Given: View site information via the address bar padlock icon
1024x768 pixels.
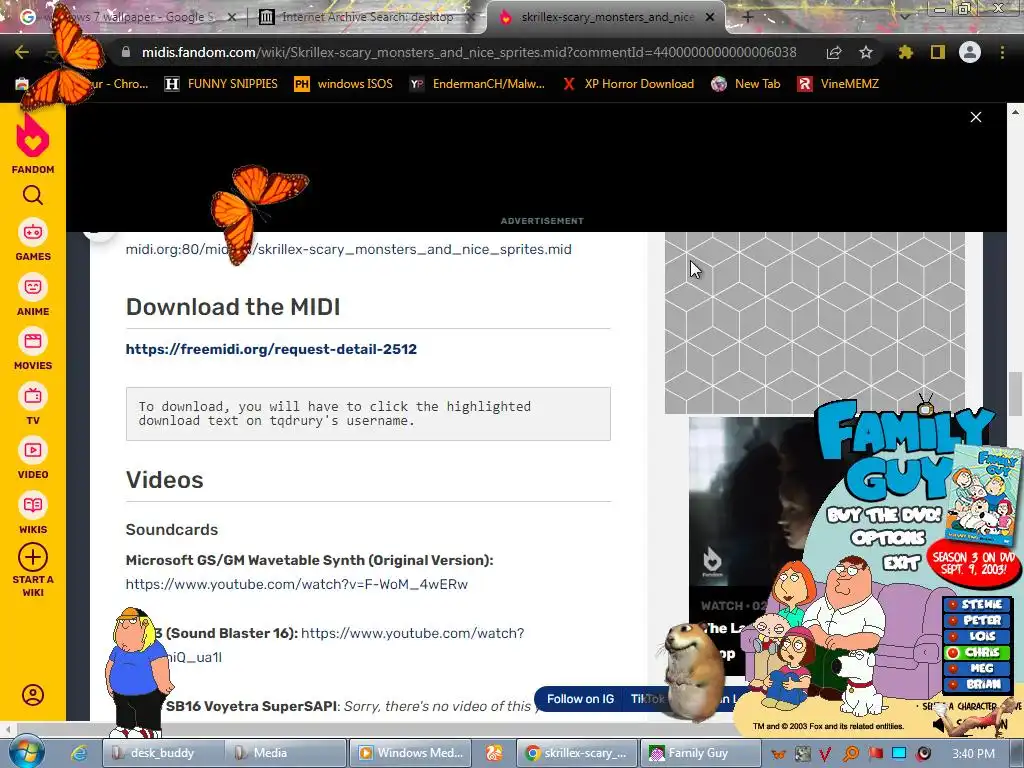Looking at the screenshot, I should [x=125, y=52].
